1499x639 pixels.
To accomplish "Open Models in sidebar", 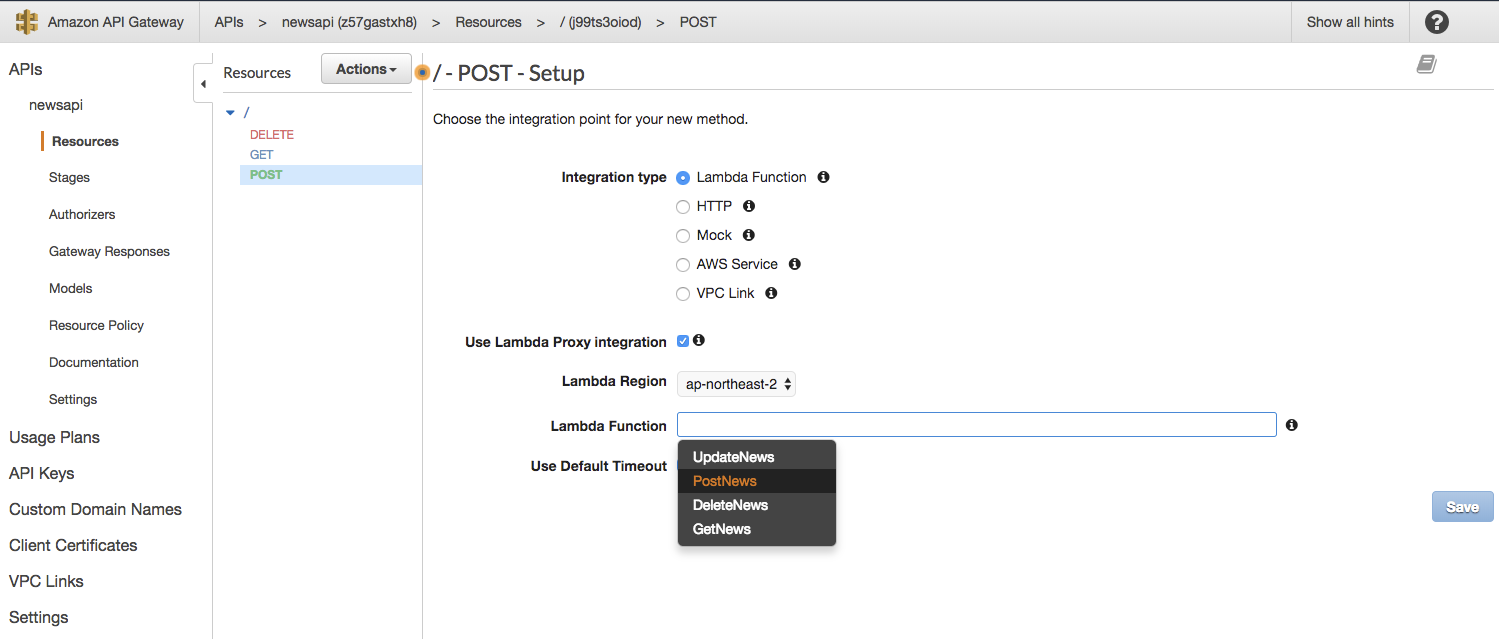I will pos(70,289).
